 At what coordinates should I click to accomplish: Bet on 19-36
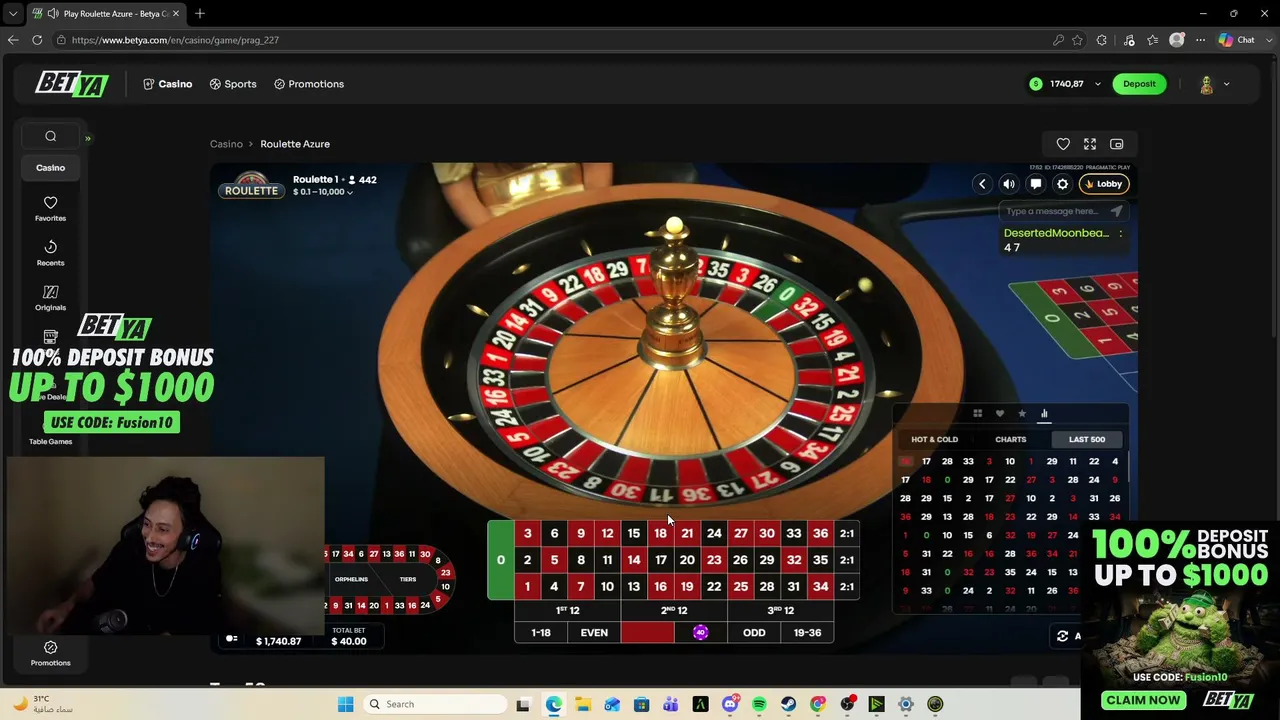coord(807,632)
